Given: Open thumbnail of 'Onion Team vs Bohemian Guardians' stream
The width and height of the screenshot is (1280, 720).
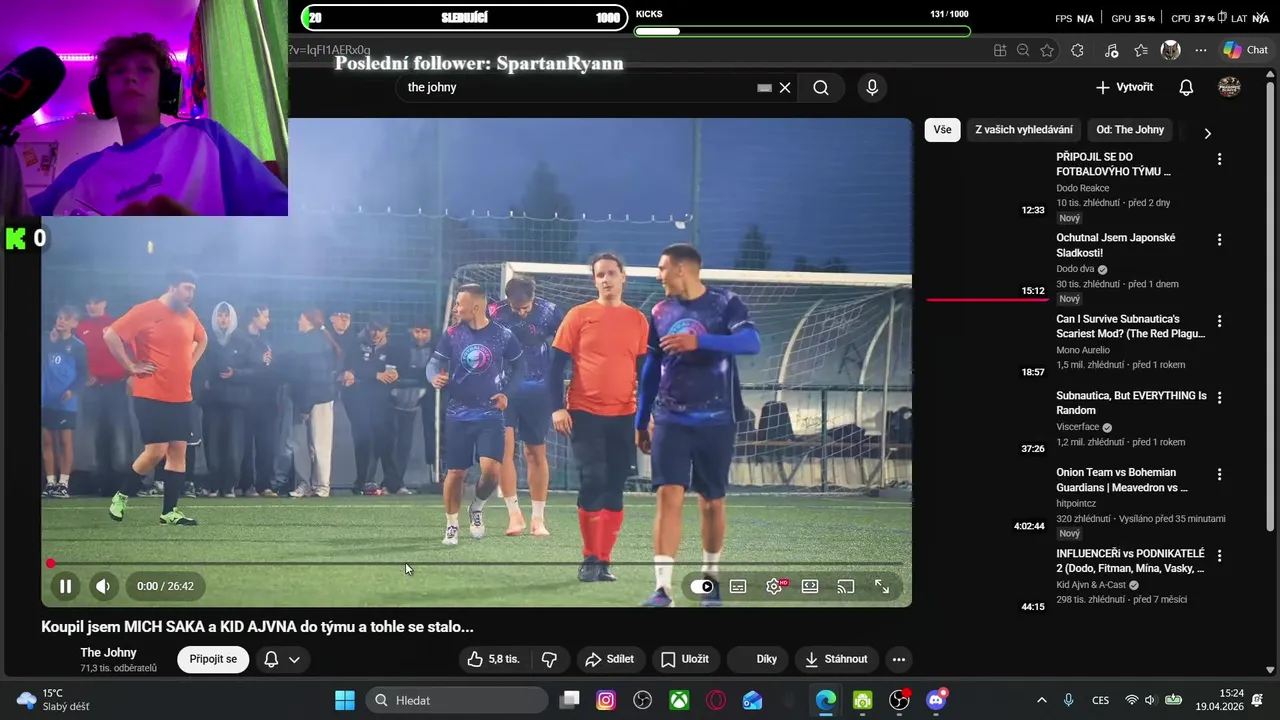Looking at the screenshot, I should point(987,502).
